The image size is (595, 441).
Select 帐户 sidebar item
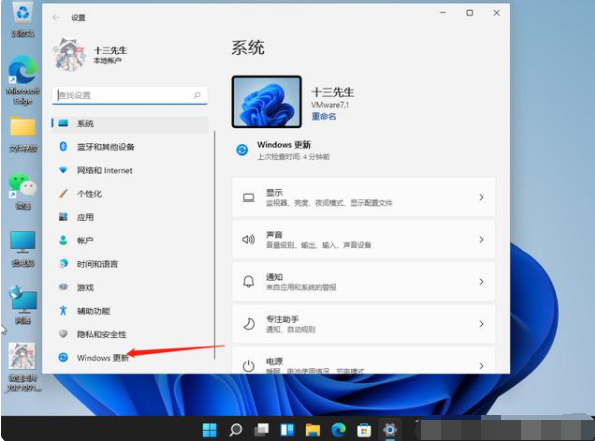click(130, 240)
